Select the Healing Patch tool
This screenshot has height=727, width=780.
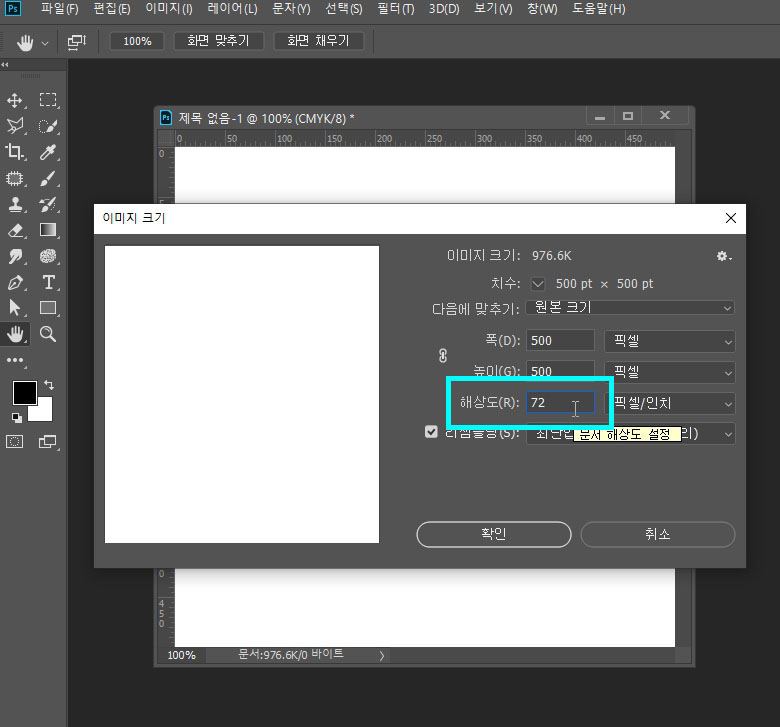tap(15, 178)
